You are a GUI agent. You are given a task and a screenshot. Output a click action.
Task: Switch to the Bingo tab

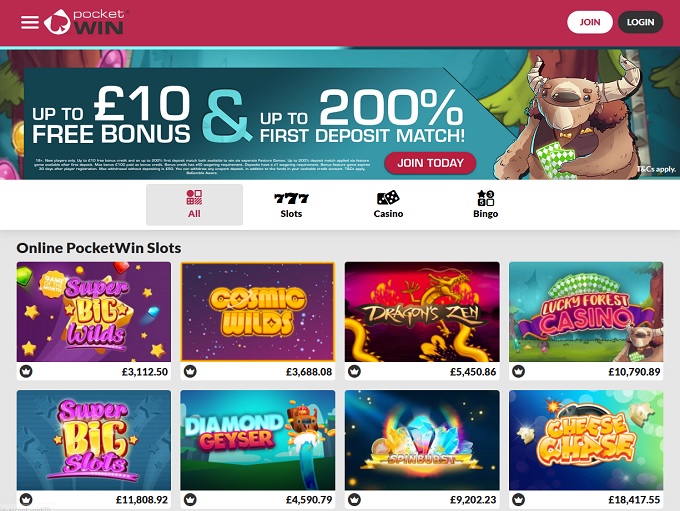tap(485, 205)
